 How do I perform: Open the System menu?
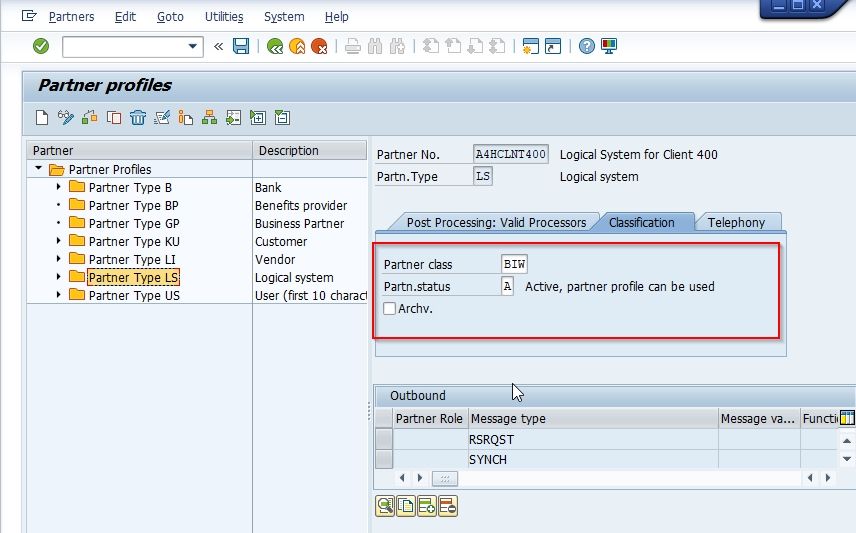284,17
